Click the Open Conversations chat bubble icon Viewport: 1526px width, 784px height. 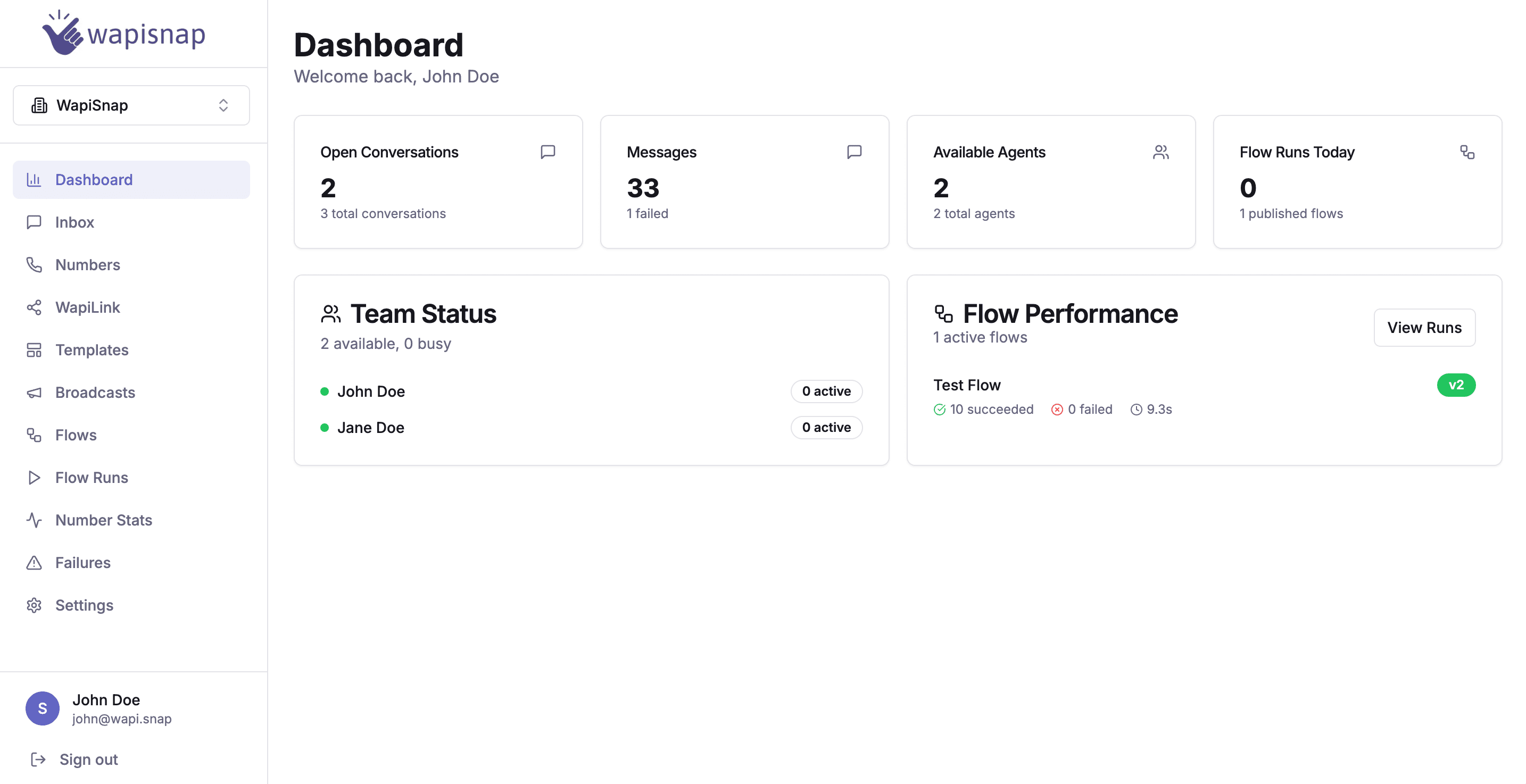tap(548, 152)
